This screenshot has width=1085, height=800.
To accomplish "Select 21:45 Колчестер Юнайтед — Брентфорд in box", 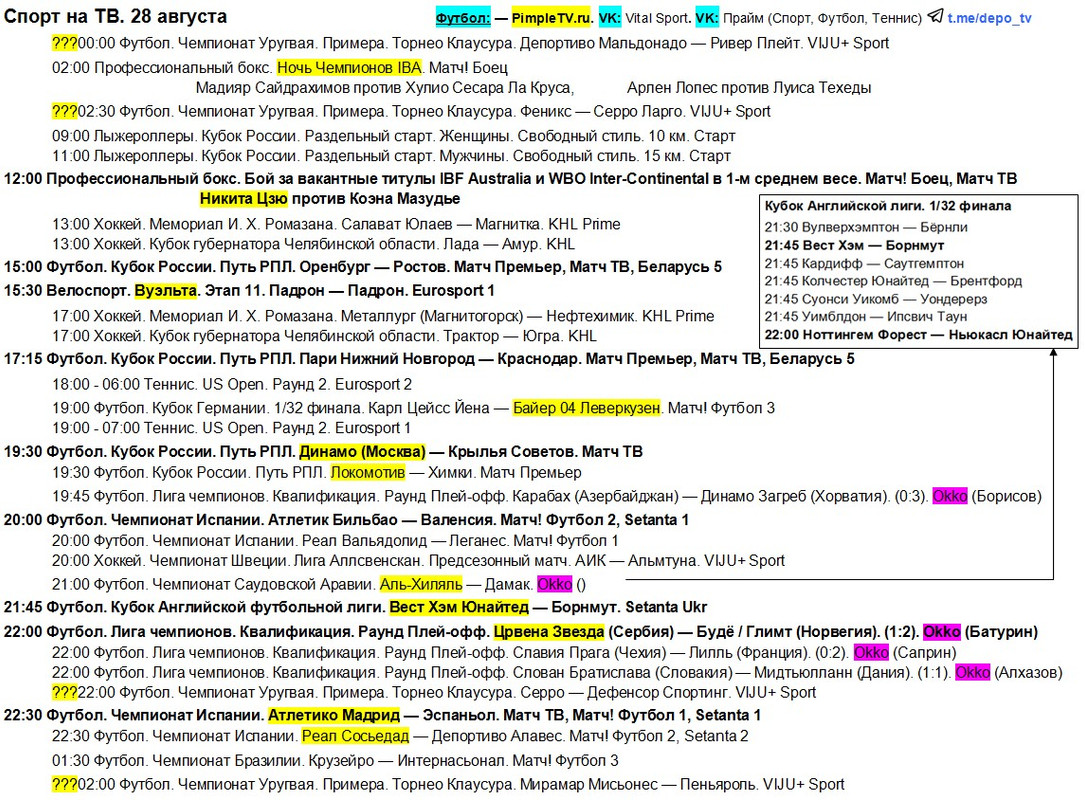I will point(893,281).
